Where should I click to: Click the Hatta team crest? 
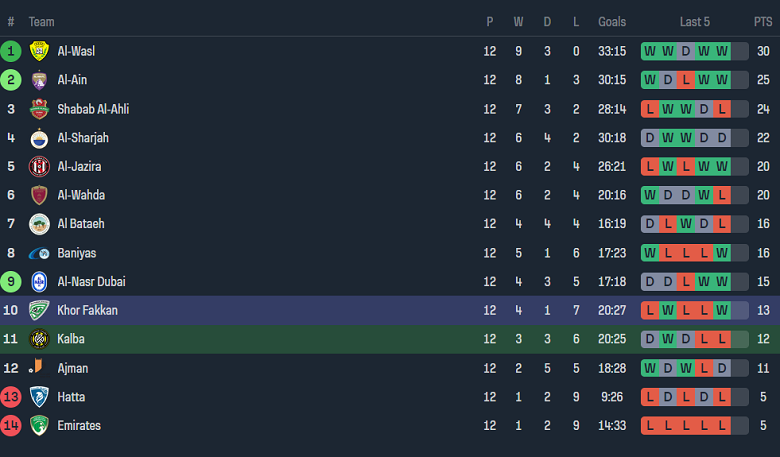(x=39, y=397)
